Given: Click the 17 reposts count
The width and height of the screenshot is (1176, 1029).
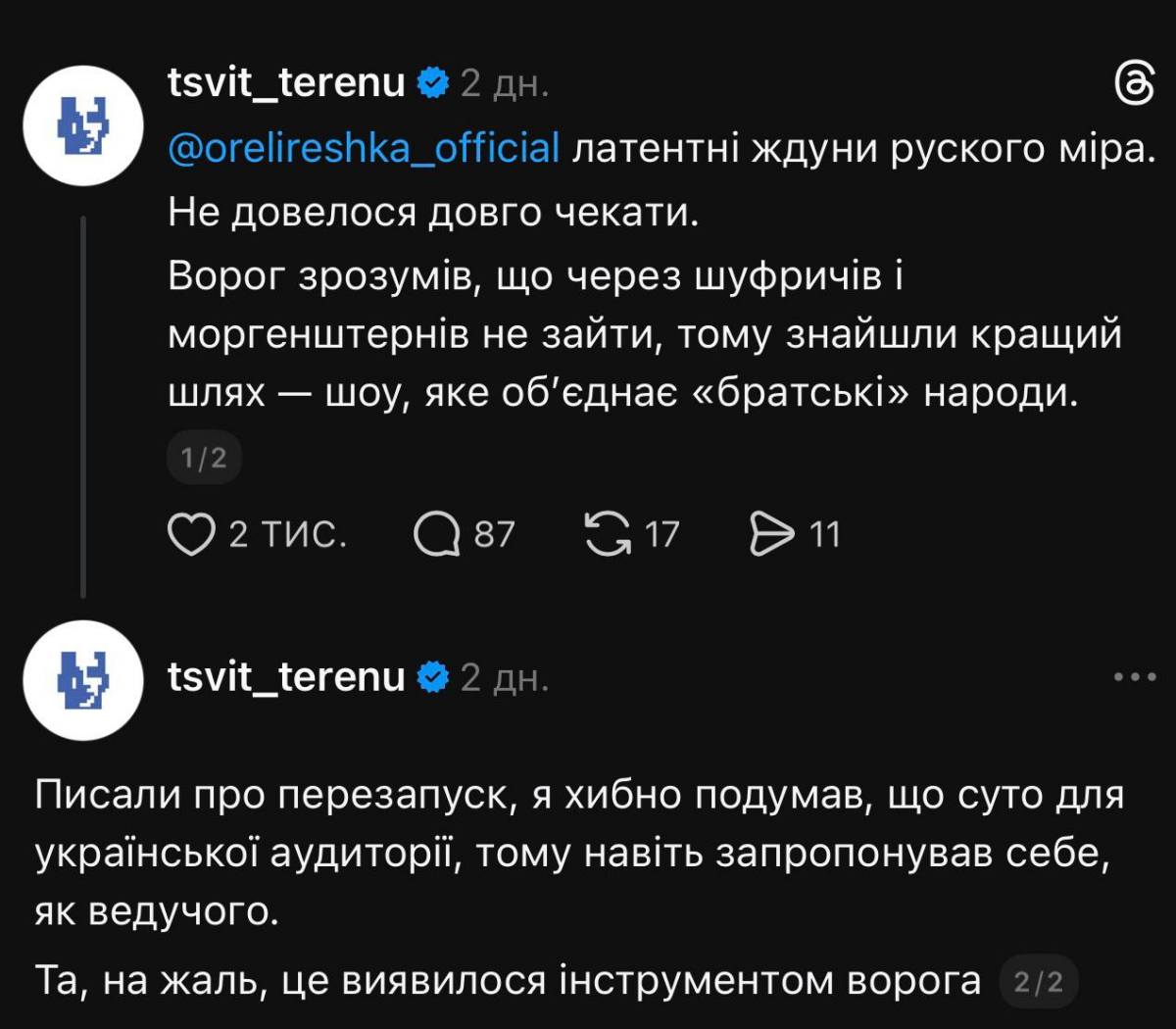Looking at the screenshot, I should 661,535.
